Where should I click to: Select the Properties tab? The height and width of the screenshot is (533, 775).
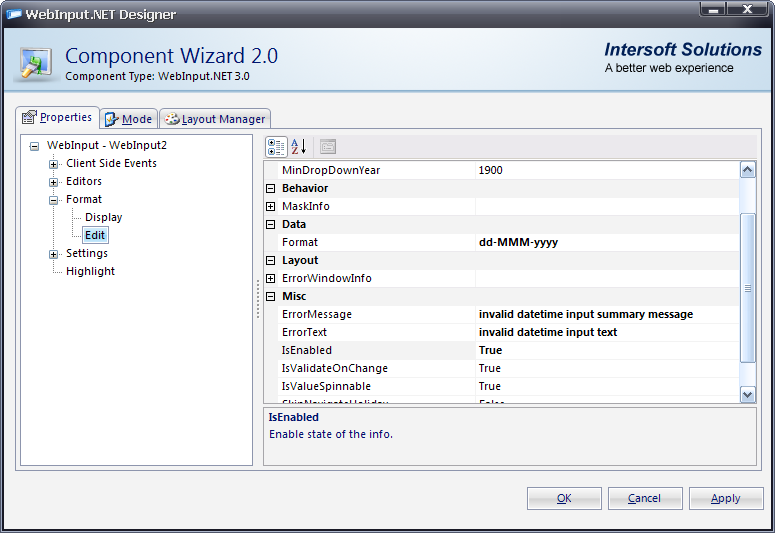pyautogui.click(x=57, y=118)
